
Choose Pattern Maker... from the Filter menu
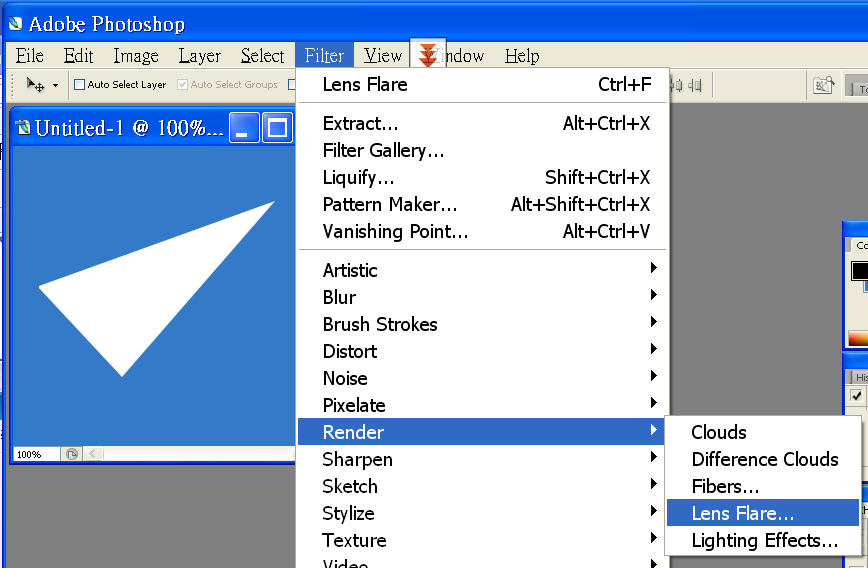click(482, 204)
